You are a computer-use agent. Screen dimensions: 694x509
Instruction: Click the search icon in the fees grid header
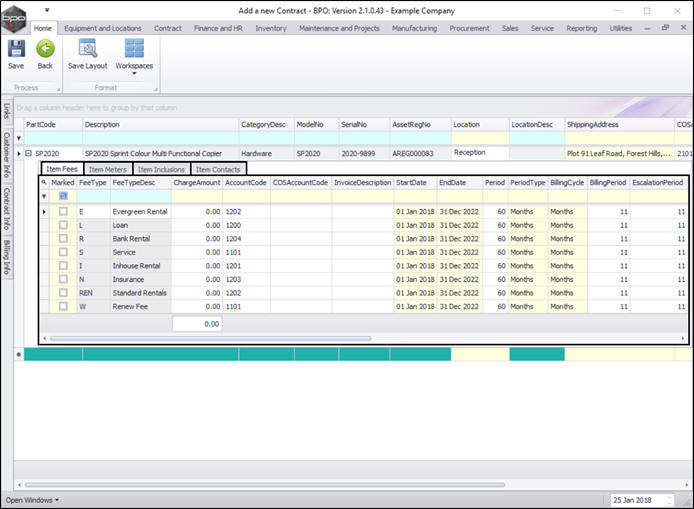click(44, 183)
